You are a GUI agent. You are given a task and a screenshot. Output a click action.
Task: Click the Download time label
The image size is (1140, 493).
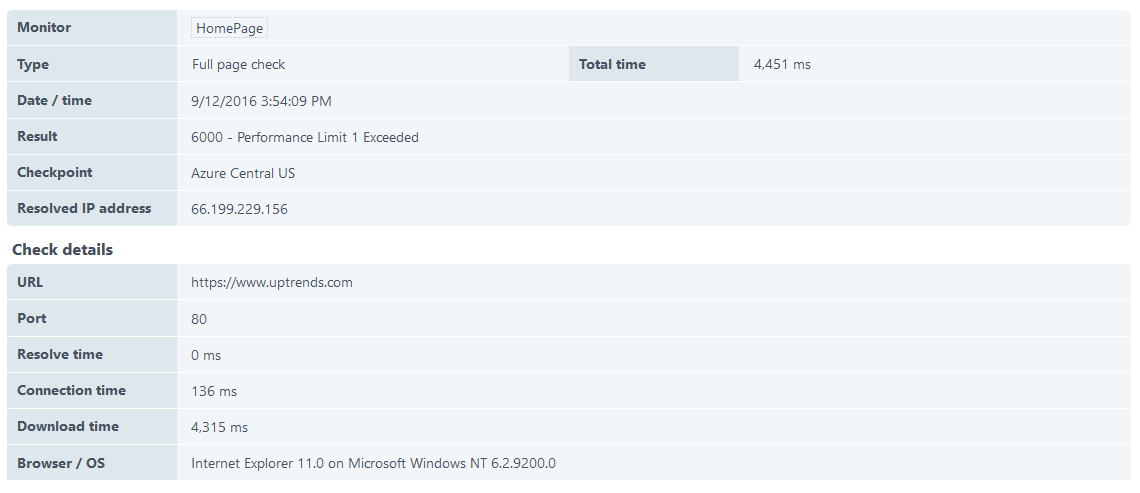[x=68, y=426]
